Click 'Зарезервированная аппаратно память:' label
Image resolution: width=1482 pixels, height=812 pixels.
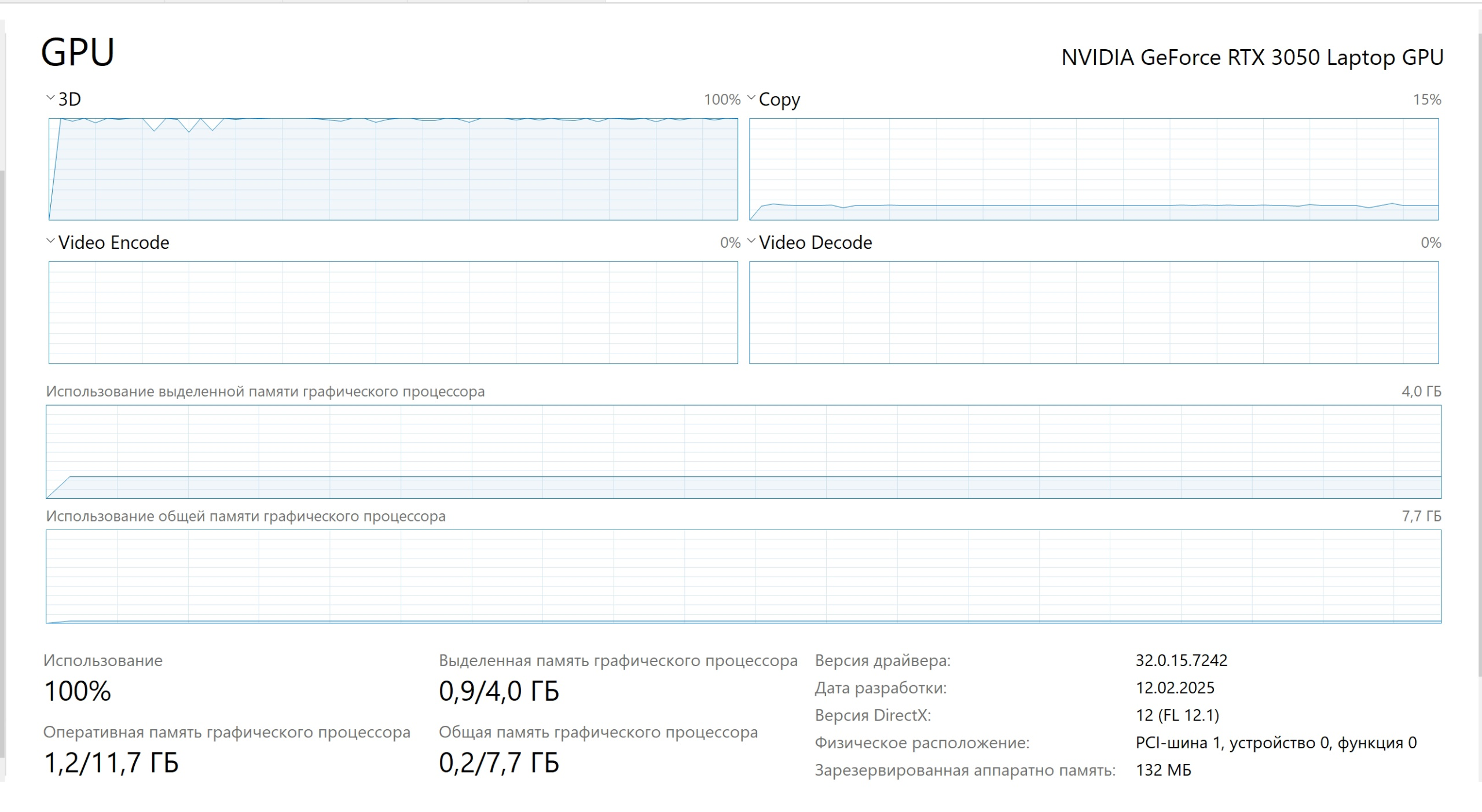[x=965, y=770]
